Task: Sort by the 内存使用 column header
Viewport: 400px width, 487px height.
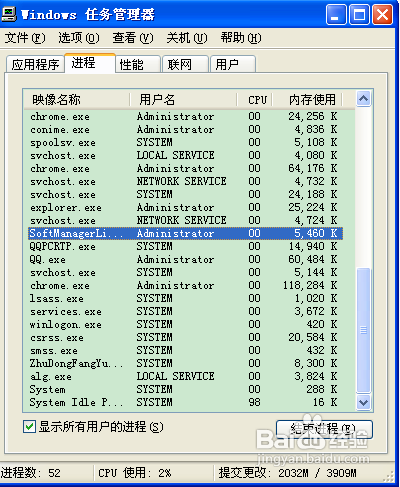Action: click(x=307, y=99)
